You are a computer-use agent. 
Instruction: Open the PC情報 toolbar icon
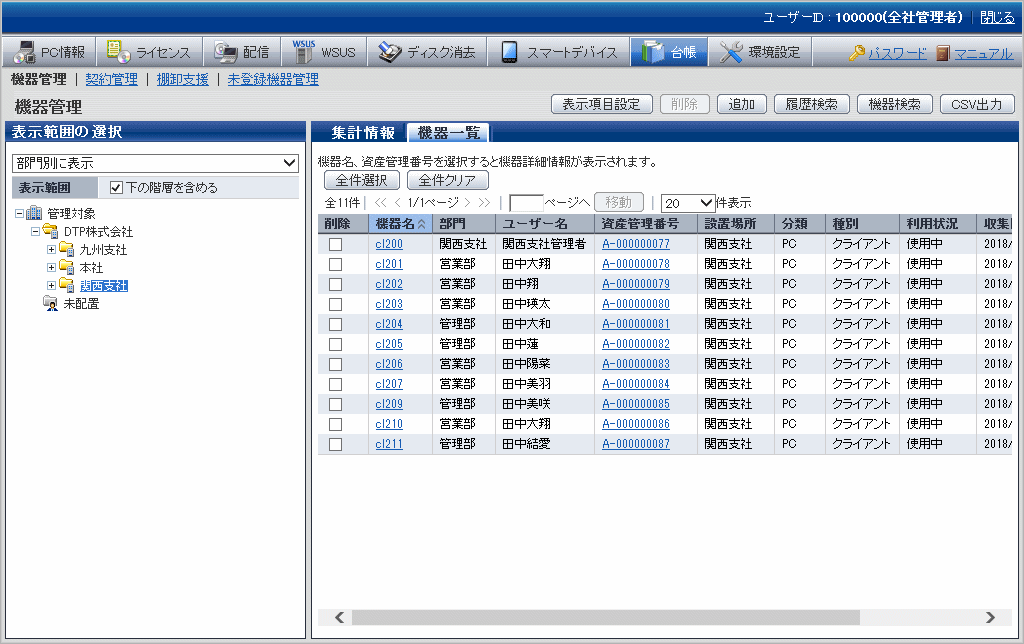(x=25, y=52)
